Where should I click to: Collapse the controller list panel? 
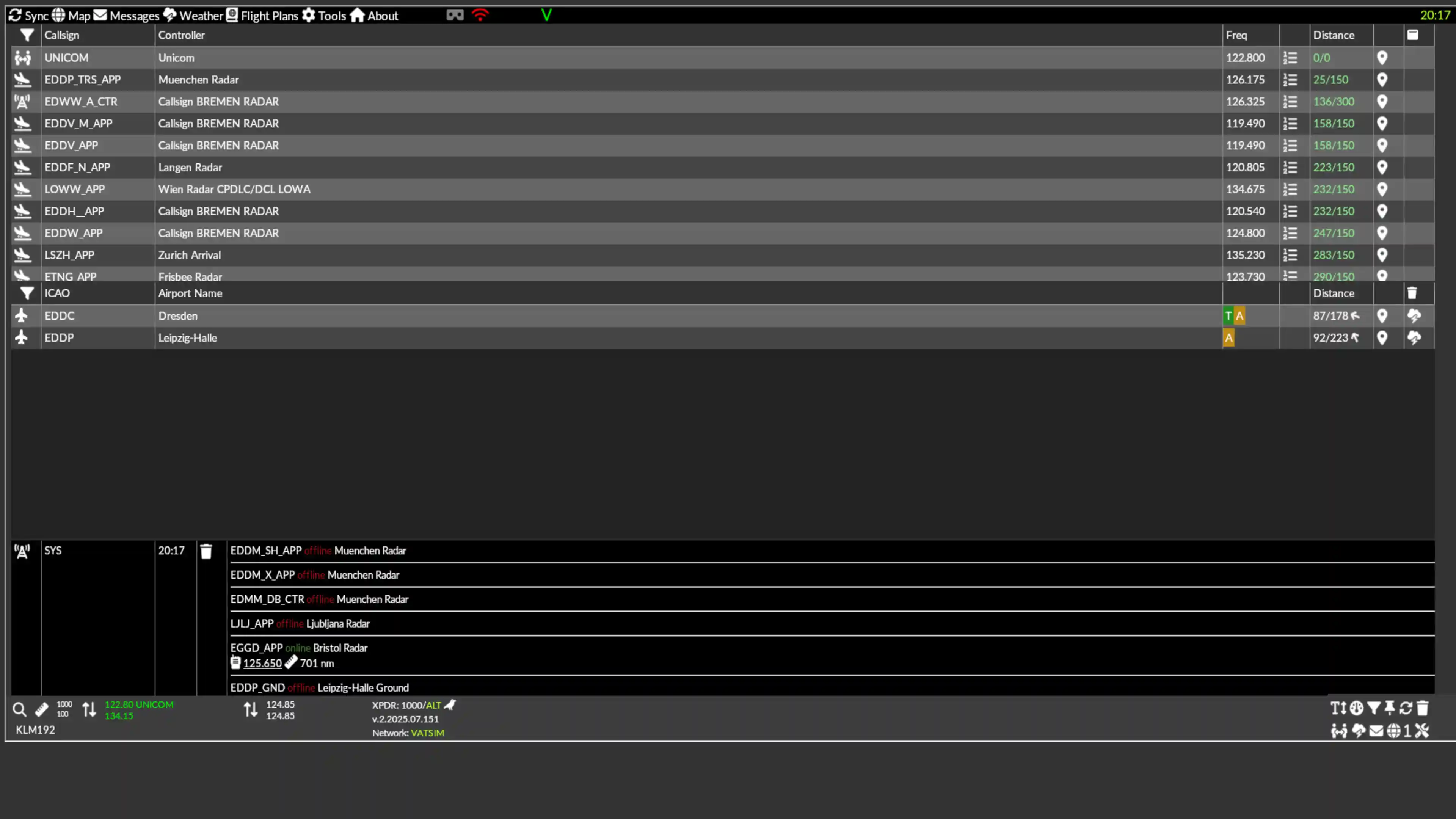[x=1412, y=35]
